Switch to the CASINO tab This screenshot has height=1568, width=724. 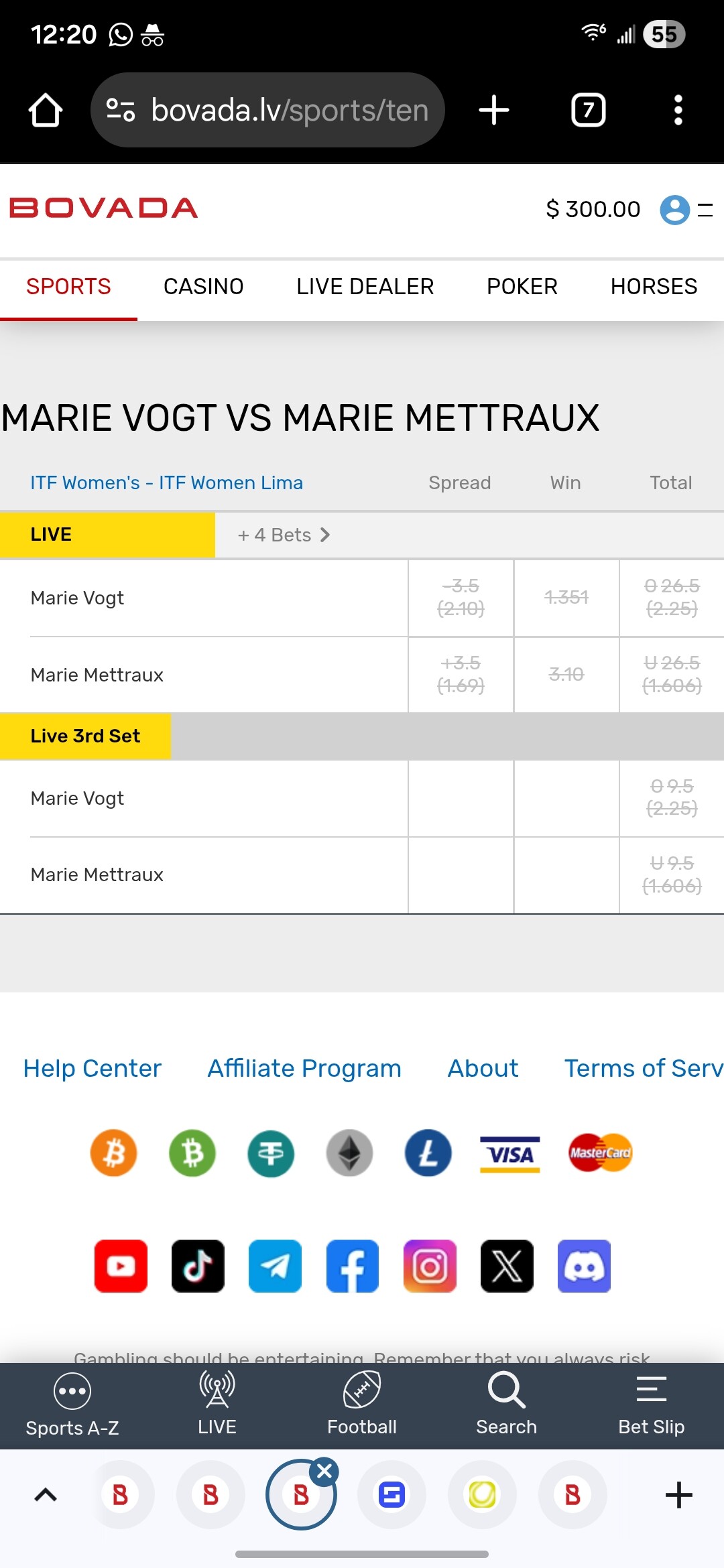[x=203, y=287]
